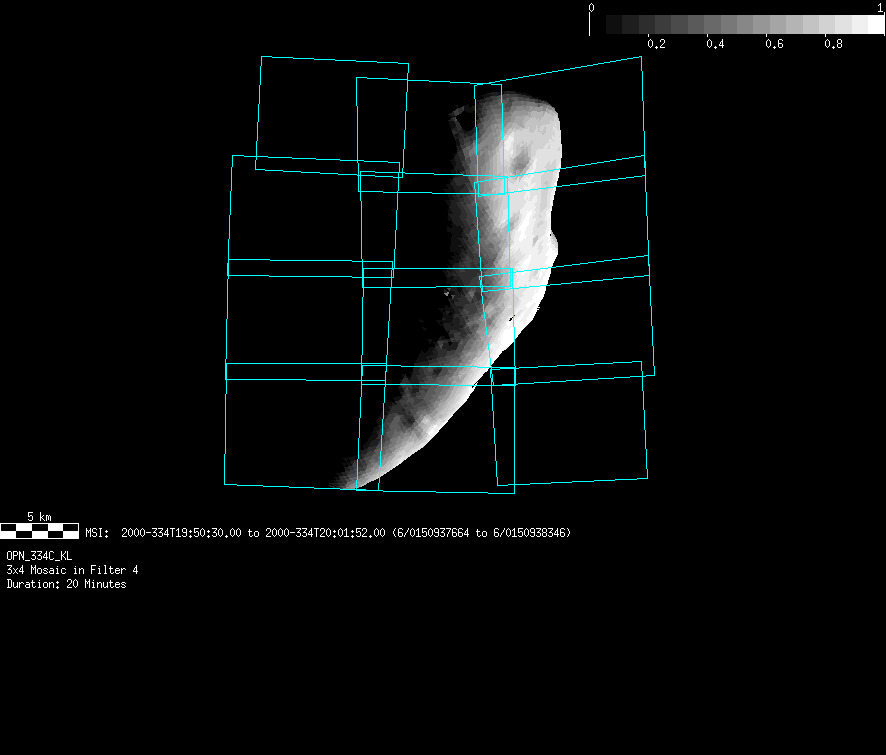The image size is (886, 755).
Task: Click the dark crater near the asteroid's top
Action: click(x=520, y=166)
